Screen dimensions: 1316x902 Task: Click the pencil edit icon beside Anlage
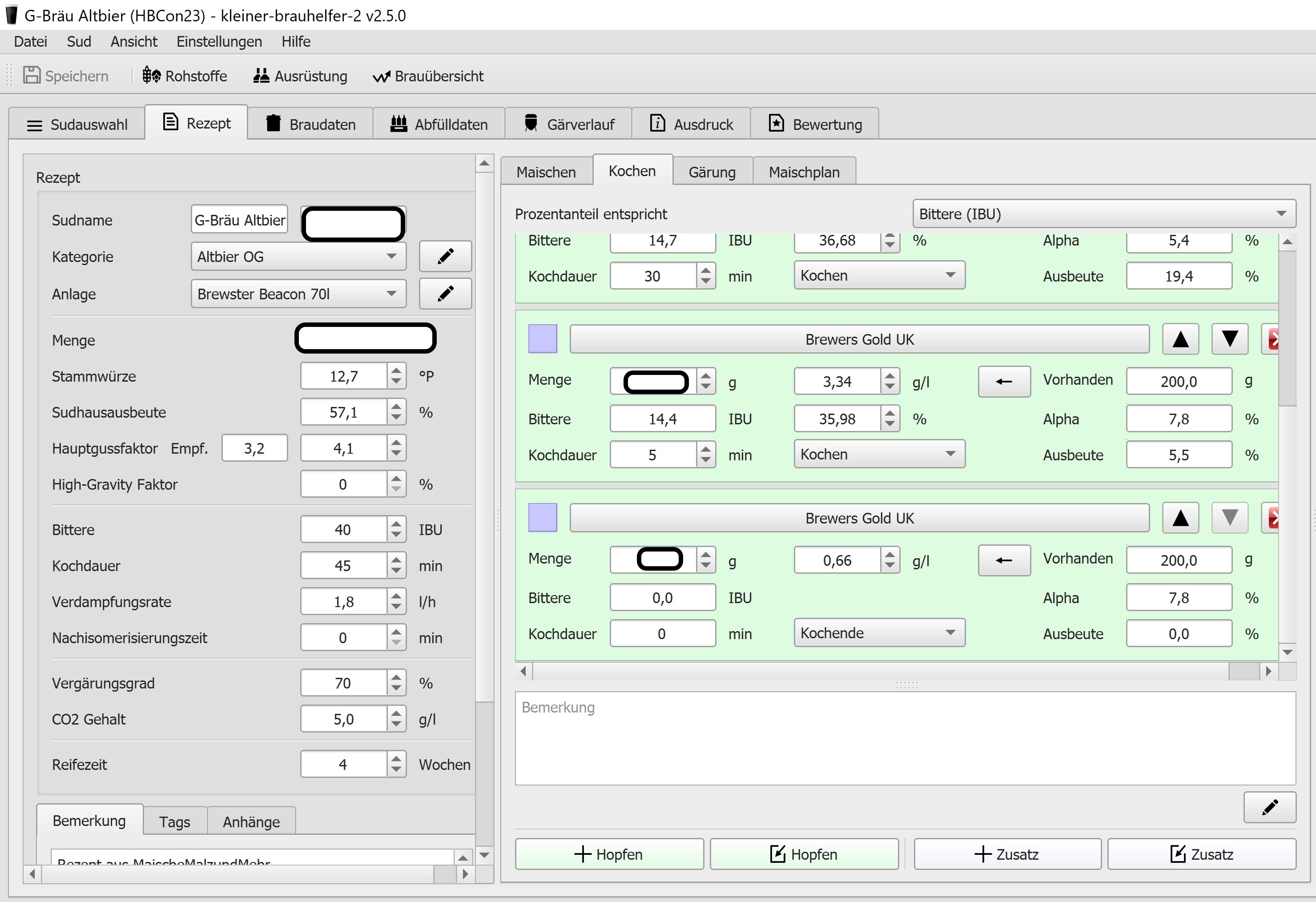click(445, 294)
